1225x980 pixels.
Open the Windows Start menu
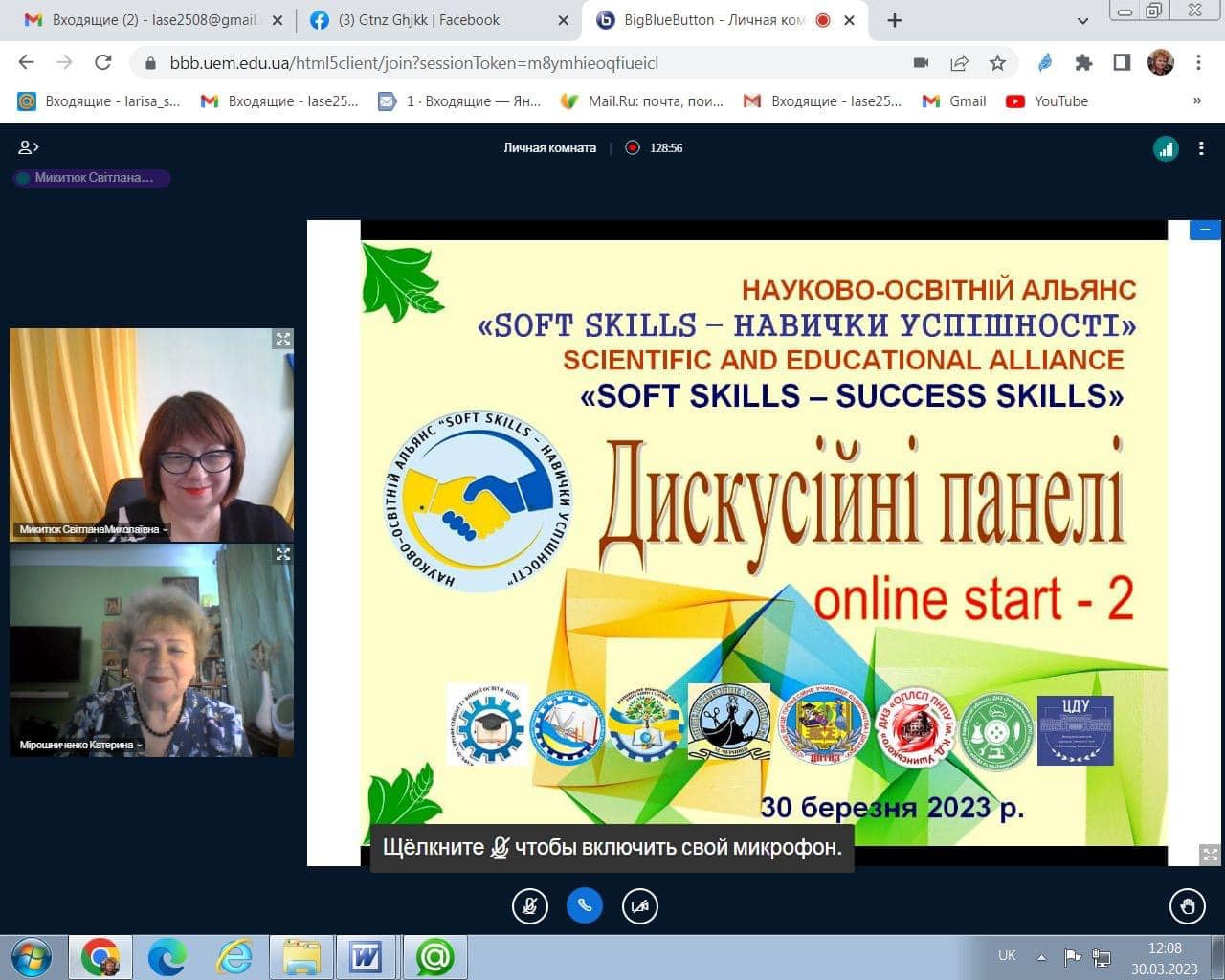[31, 957]
